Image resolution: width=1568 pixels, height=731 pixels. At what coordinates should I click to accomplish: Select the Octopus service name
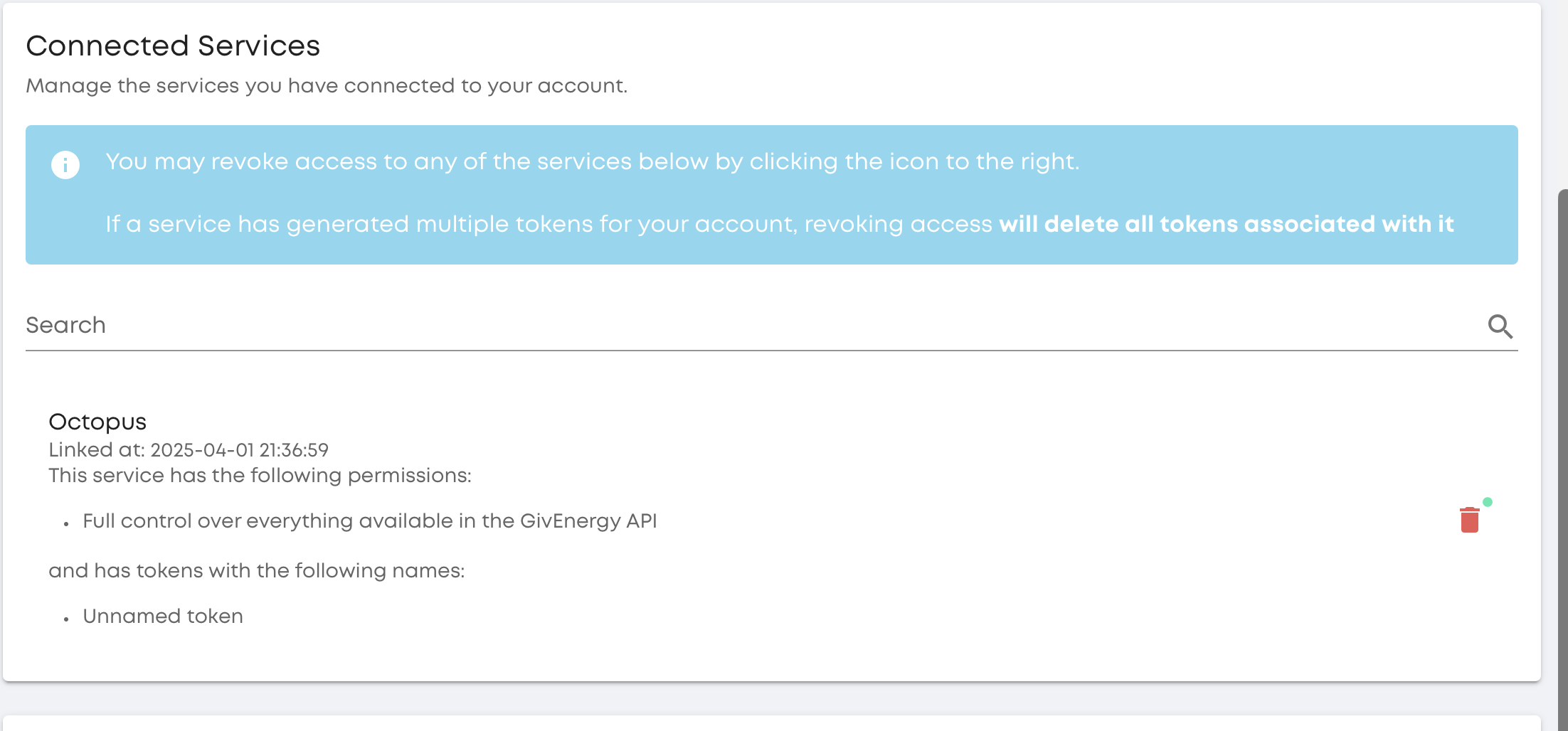pos(97,422)
